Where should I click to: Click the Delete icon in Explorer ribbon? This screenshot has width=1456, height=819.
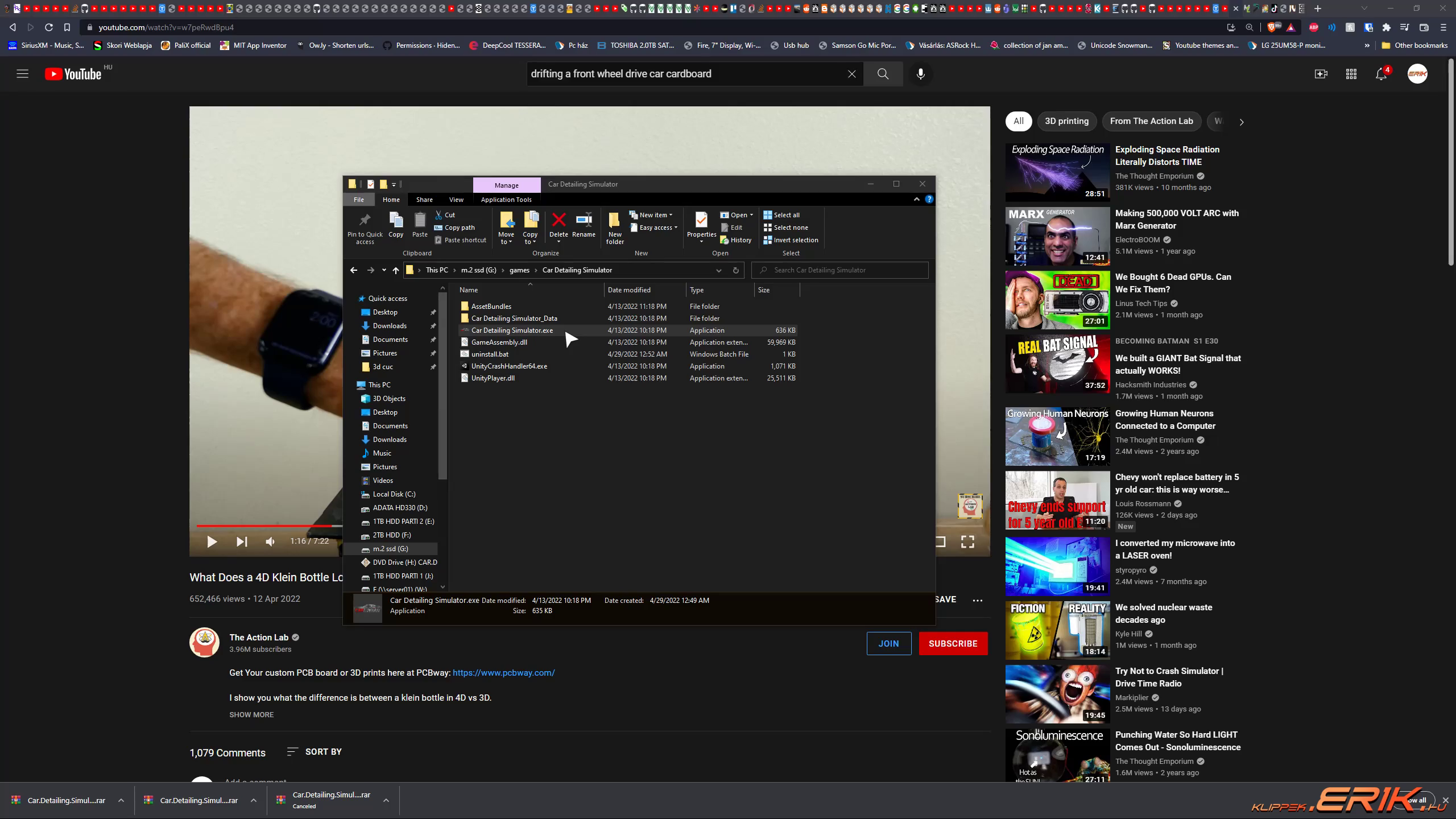pos(559,221)
